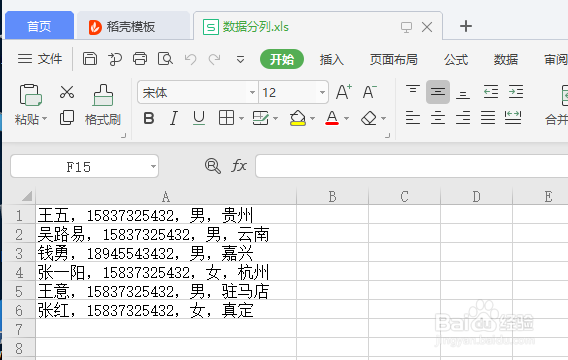Screen dimensions: 568x360
Task: Open quick access toolbar customize arrow
Action: (x=240, y=59)
